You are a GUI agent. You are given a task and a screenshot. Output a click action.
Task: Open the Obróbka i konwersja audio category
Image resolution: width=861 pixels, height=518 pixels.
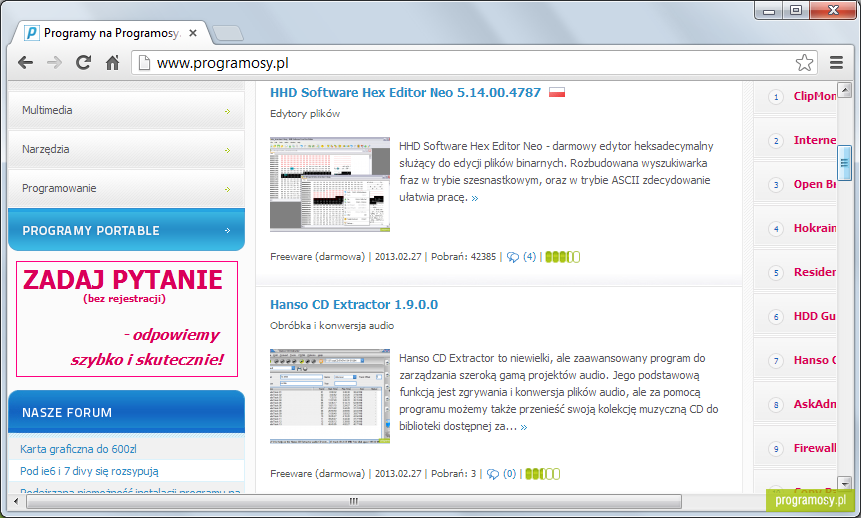[x=332, y=326]
